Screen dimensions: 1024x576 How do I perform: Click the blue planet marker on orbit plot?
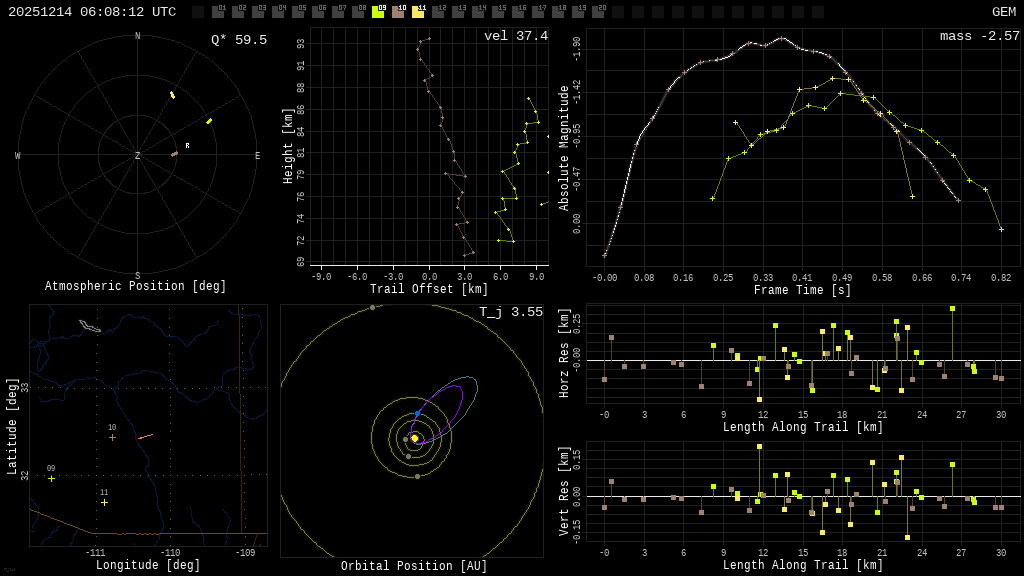[417, 413]
